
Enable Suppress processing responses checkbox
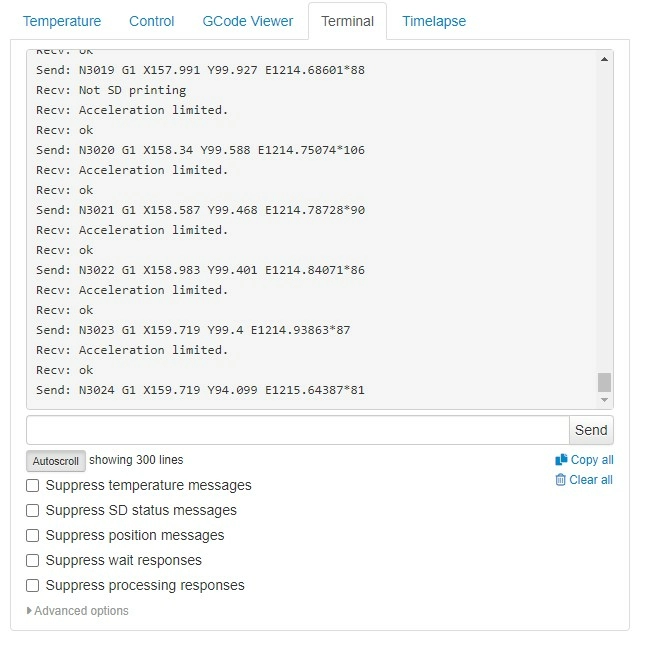click(33, 585)
